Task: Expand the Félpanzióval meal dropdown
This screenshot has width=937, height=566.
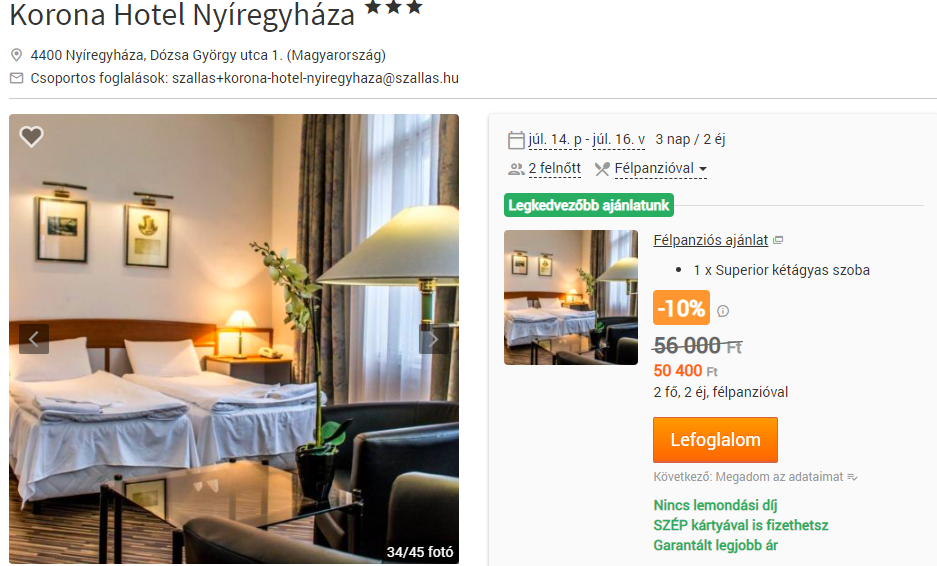Action: coord(660,169)
